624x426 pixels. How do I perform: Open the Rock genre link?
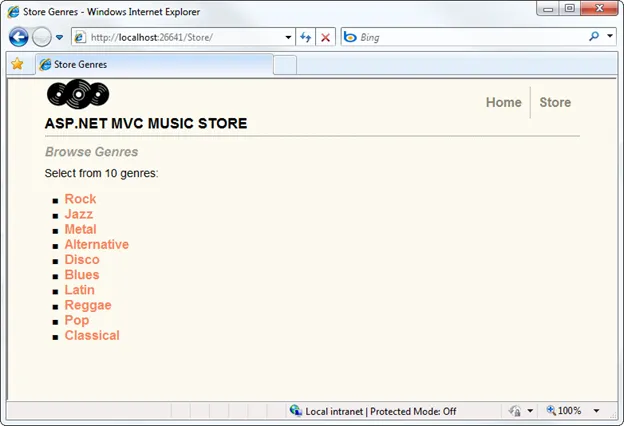pyautogui.click(x=80, y=199)
